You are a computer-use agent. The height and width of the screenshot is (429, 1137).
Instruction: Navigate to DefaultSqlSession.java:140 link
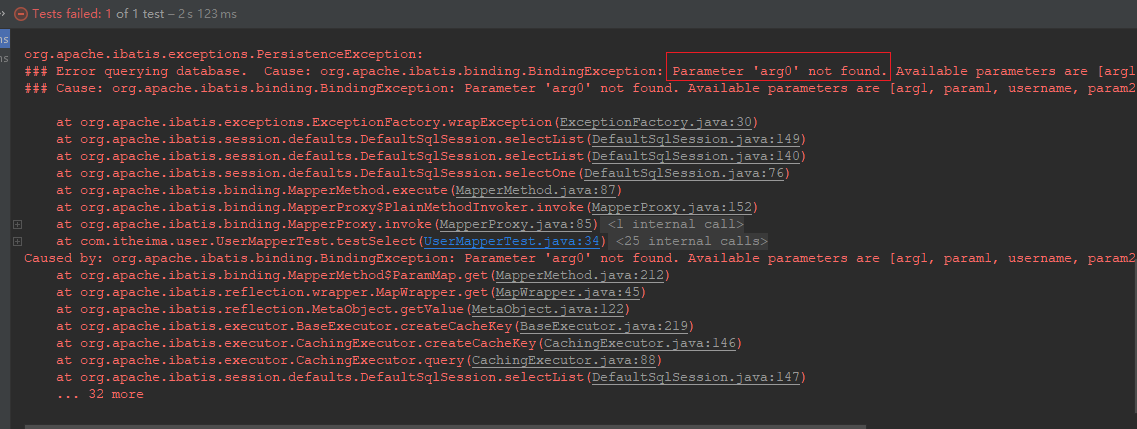click(x=697, y=156)
